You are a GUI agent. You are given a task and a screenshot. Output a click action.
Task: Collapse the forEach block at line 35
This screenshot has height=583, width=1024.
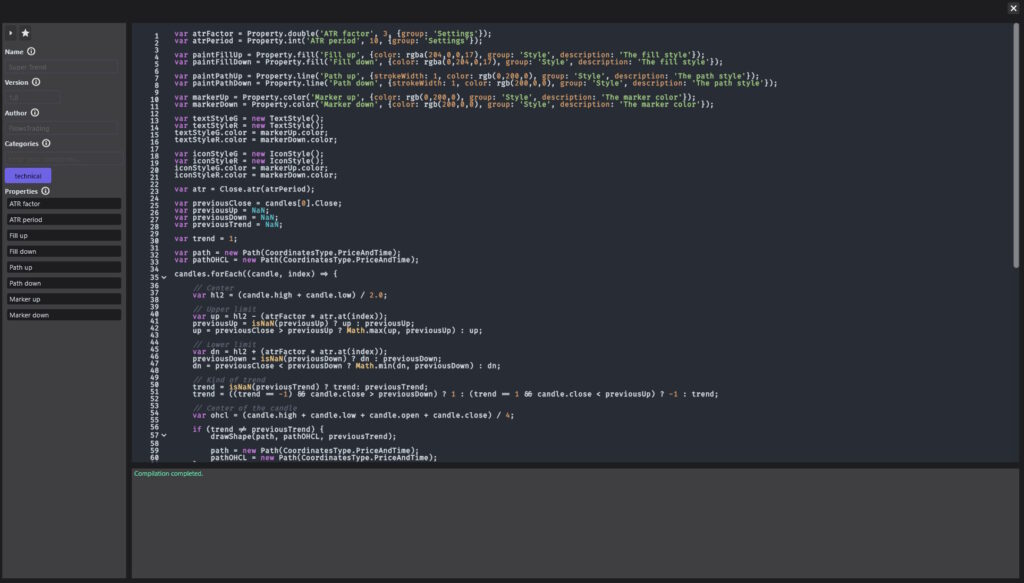pos(164,277)
